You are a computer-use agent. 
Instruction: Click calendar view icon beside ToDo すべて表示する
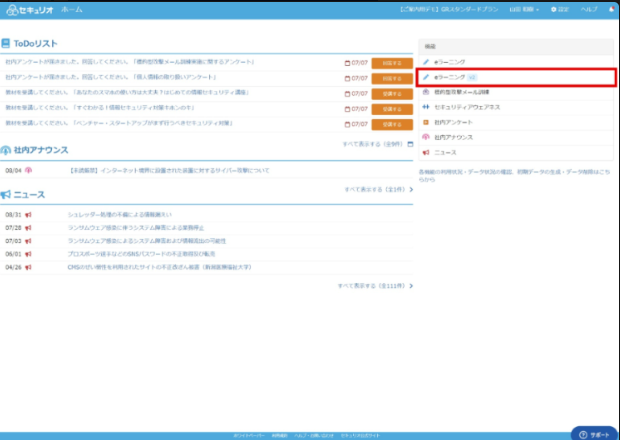point(410,144)
